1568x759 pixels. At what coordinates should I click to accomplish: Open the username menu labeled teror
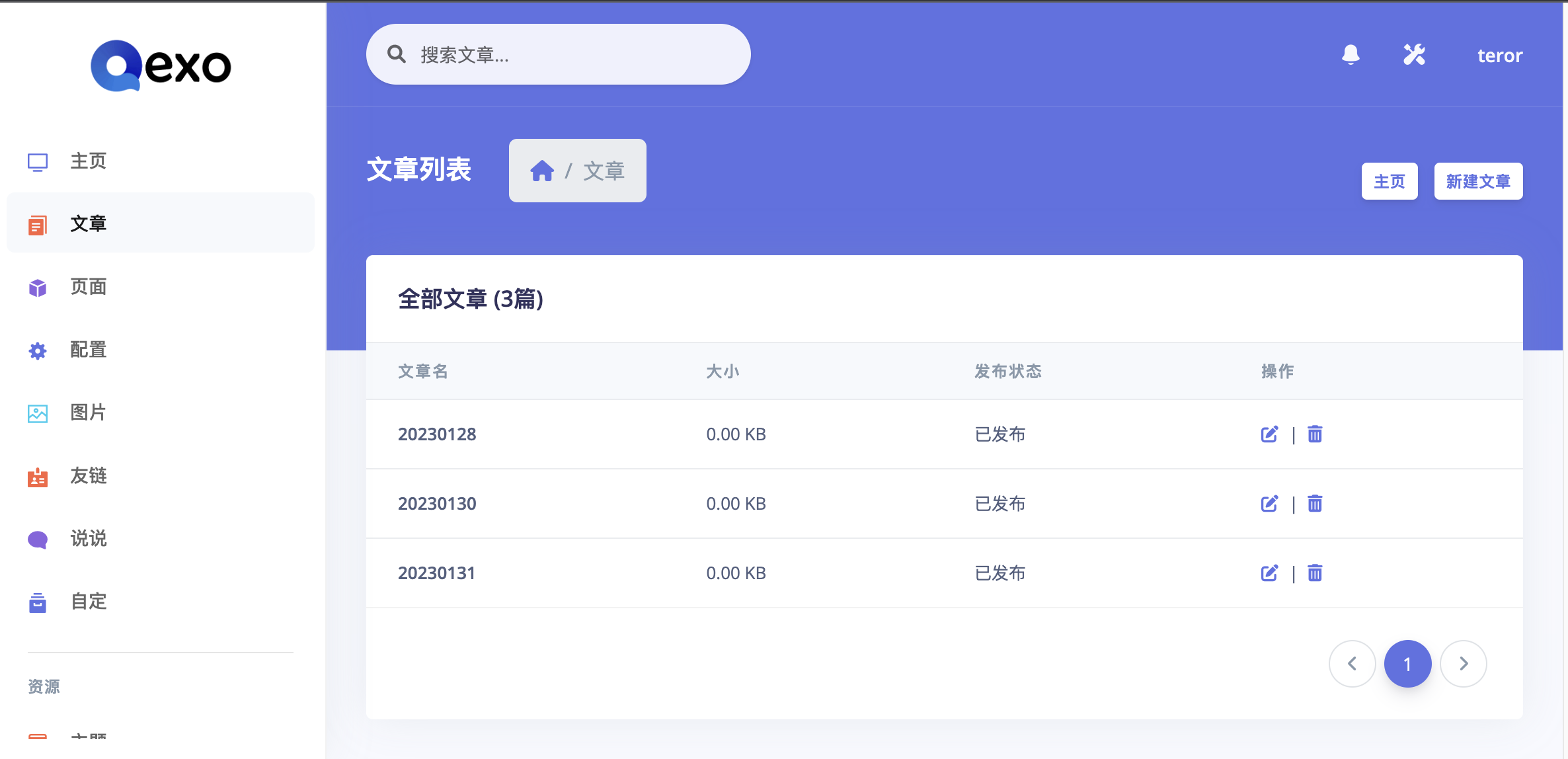pos(1499,55)
